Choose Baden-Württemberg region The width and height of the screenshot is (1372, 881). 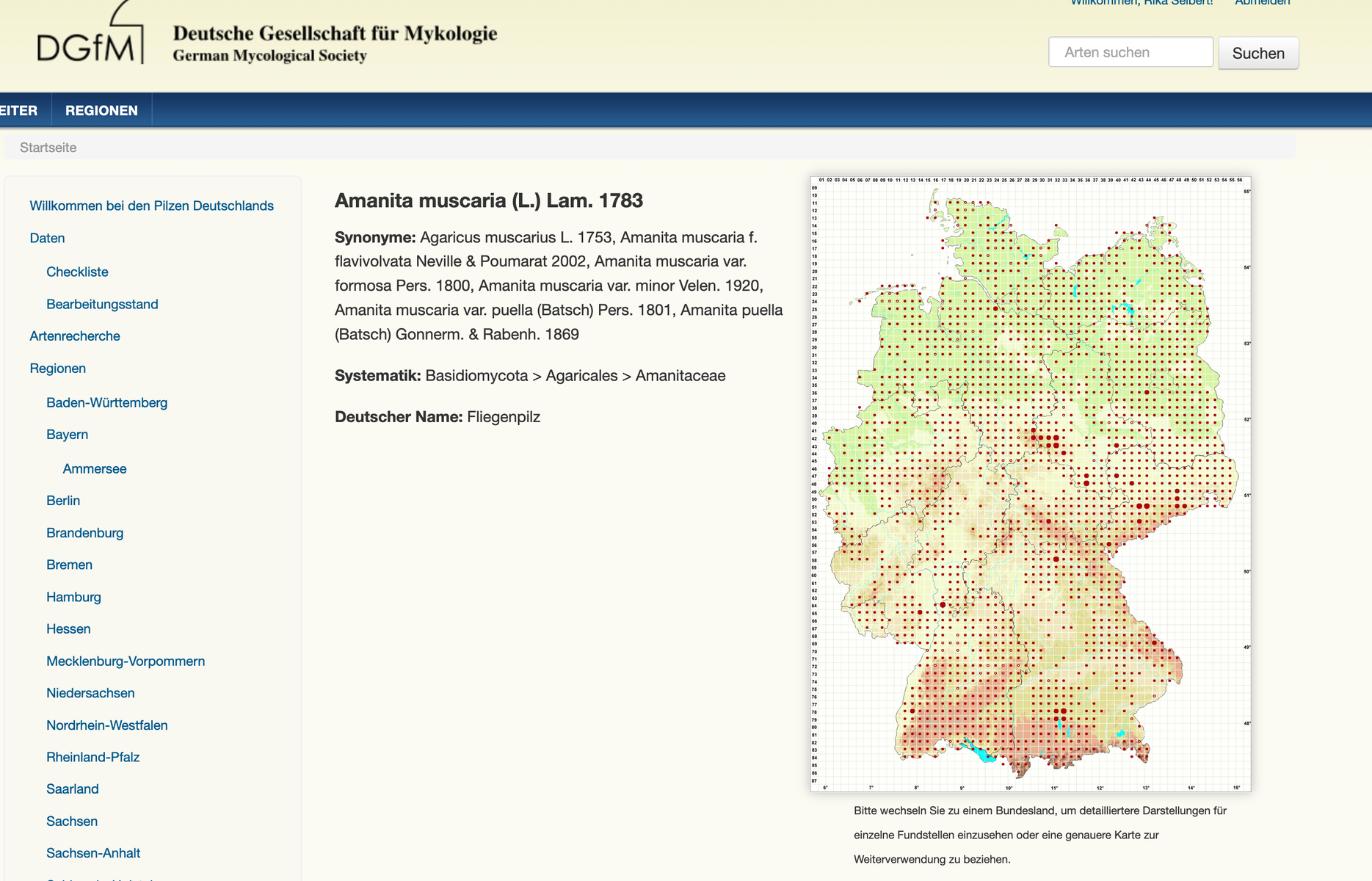coord(106,402)
